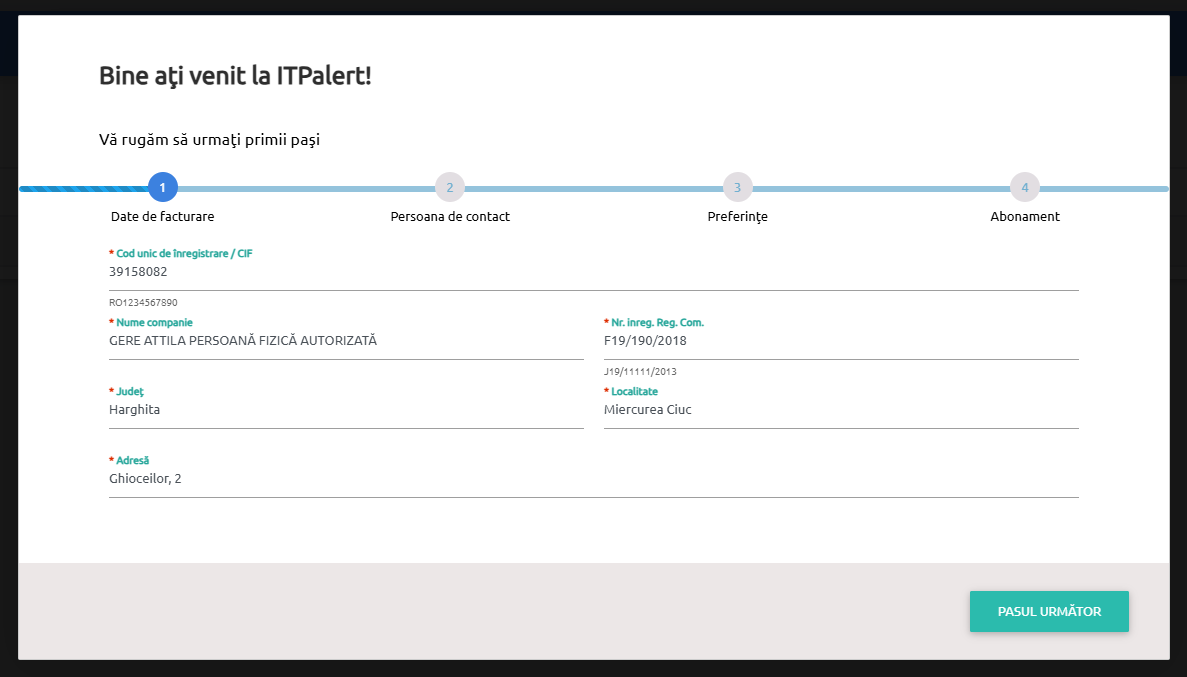The width and height of the screenshot is (1187, 677).
Task: Click the Abonament step label
Action: tap(1025, 217)
